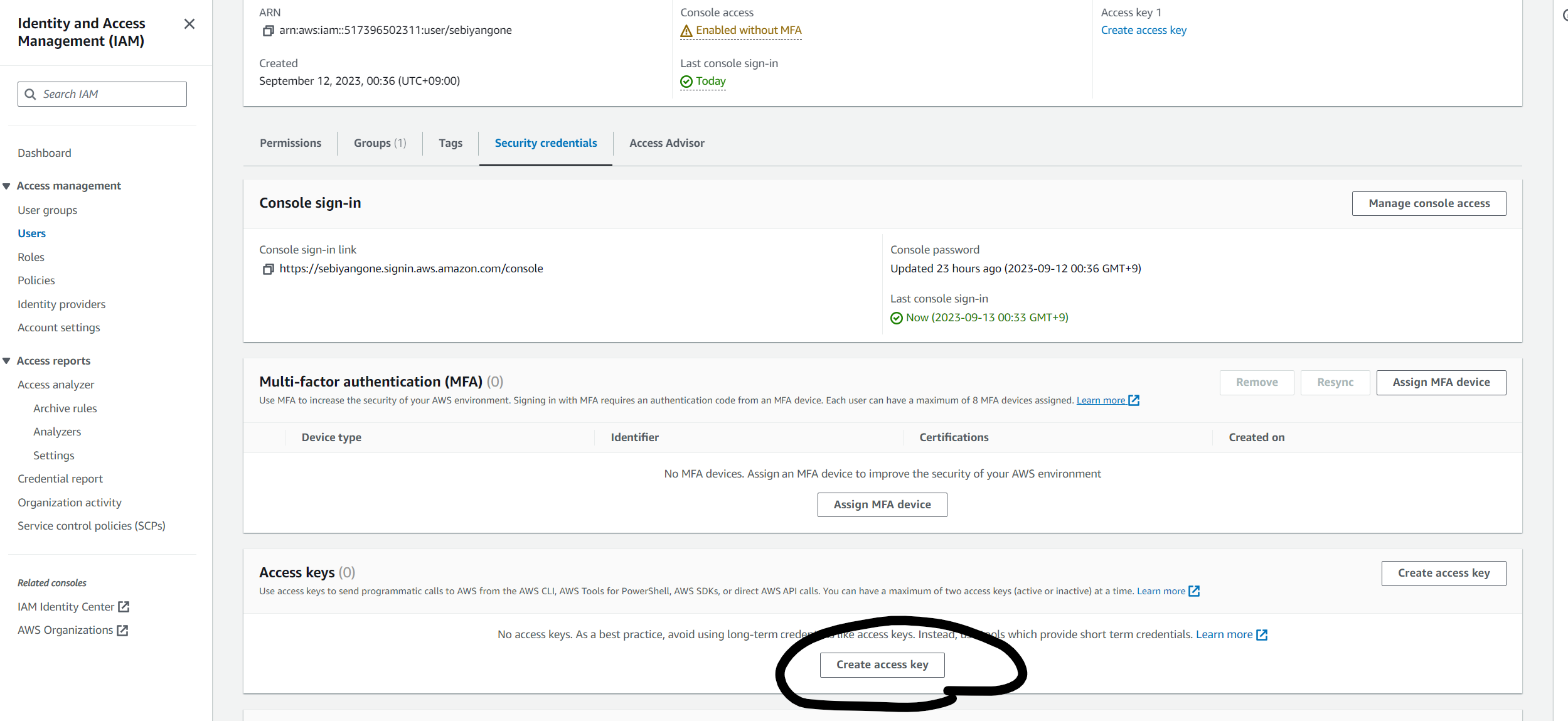The width and height of the screenshot is (1568, 721).
Task: Open AWS Organizations related console
Action: click(65, 630)
